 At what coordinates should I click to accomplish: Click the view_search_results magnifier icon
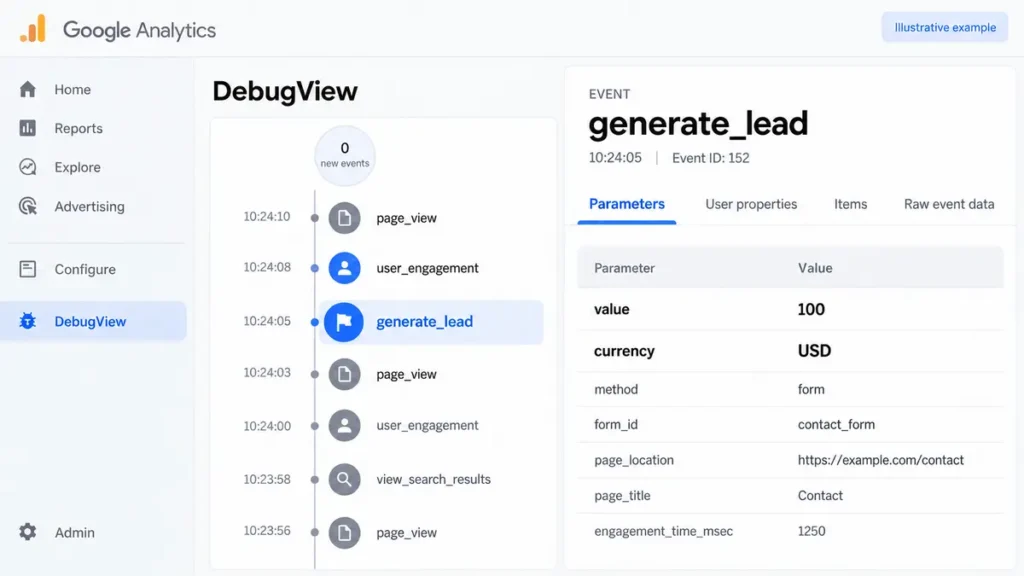pos(344,479)
